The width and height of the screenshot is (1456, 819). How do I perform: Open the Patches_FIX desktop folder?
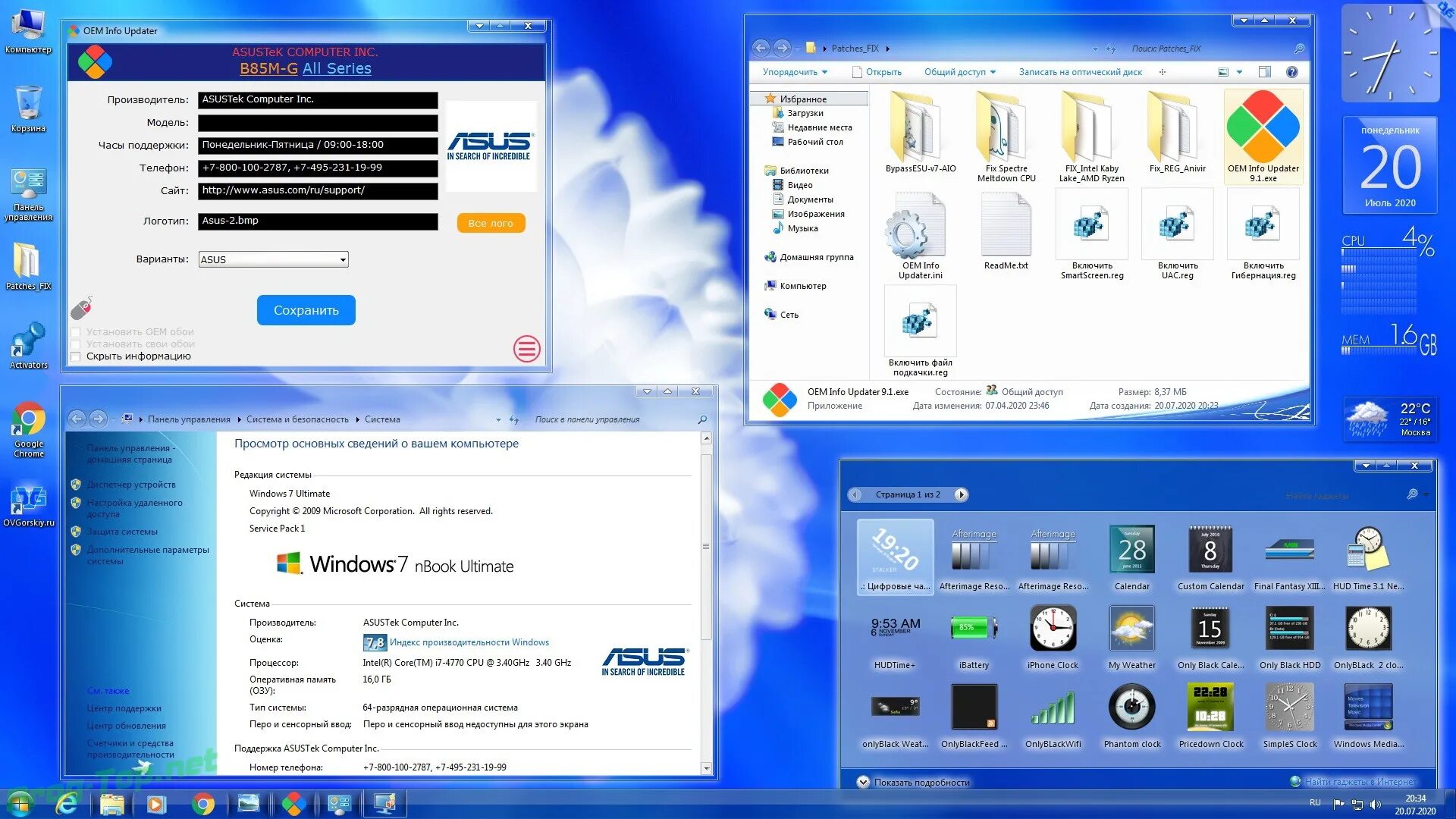click(x=28, y=265)
